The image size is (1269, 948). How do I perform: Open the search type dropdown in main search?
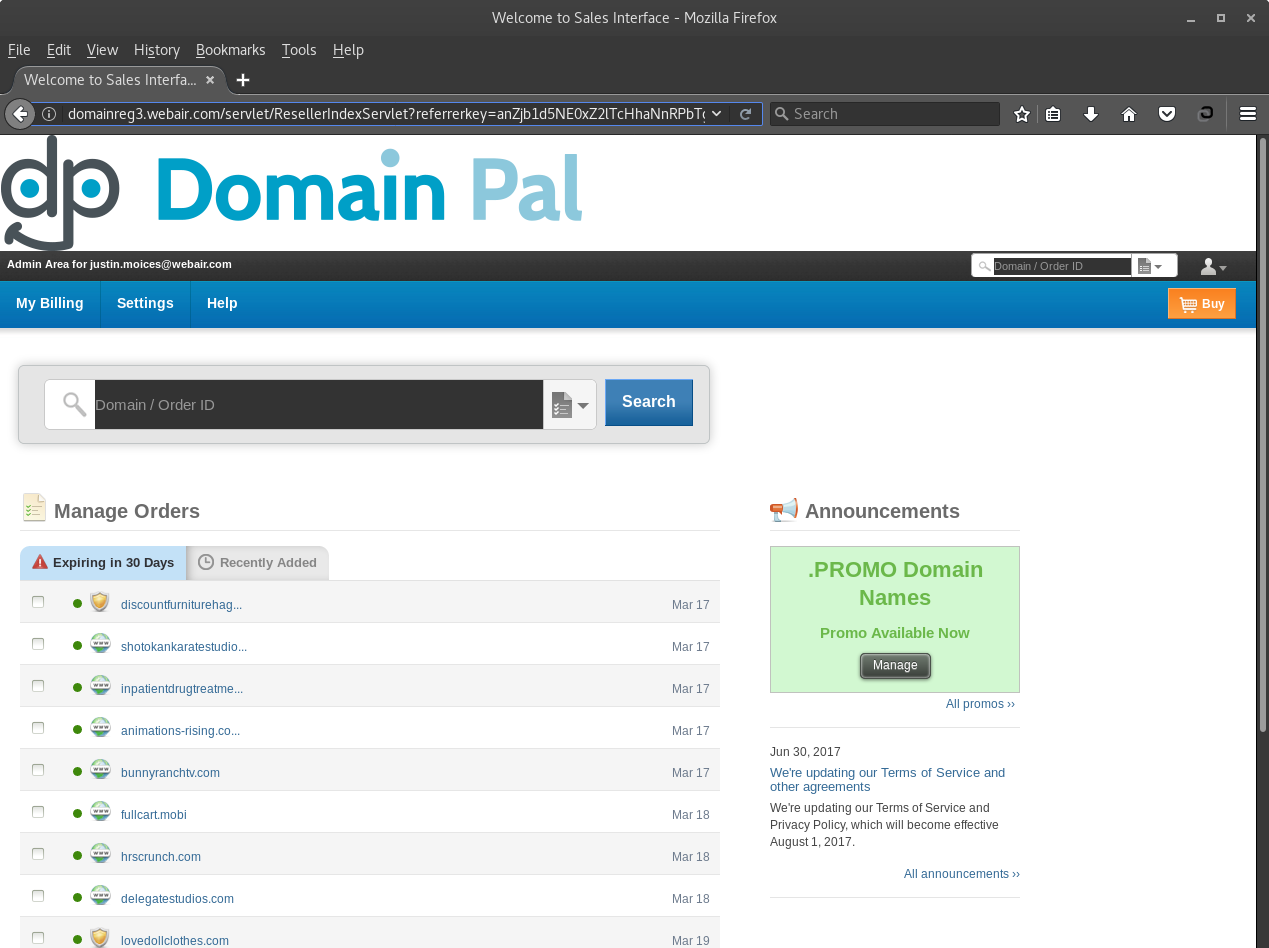coord(570,405)
